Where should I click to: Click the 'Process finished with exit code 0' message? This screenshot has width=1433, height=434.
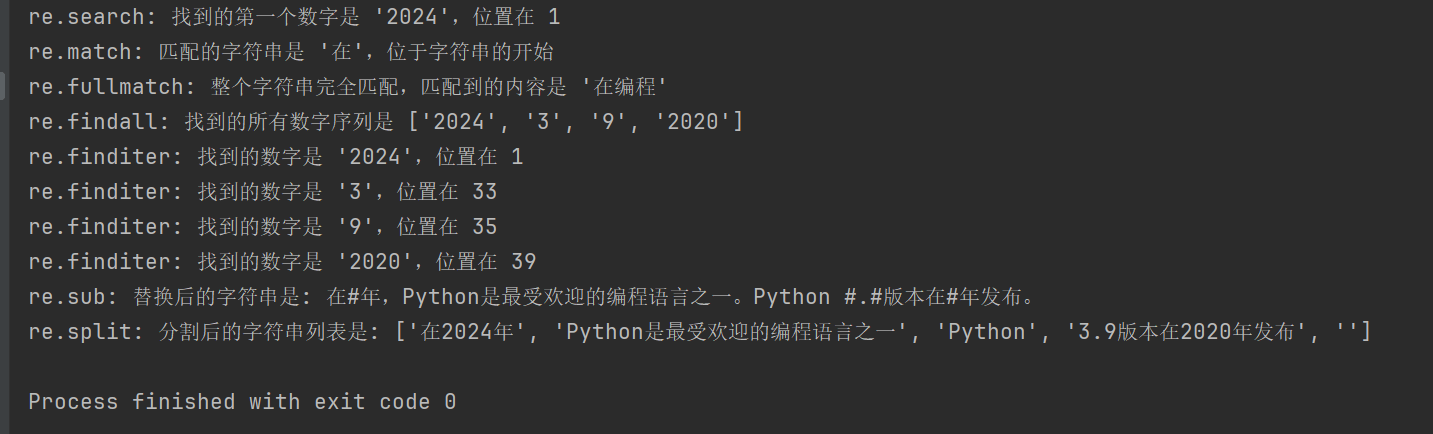(242, 402)
